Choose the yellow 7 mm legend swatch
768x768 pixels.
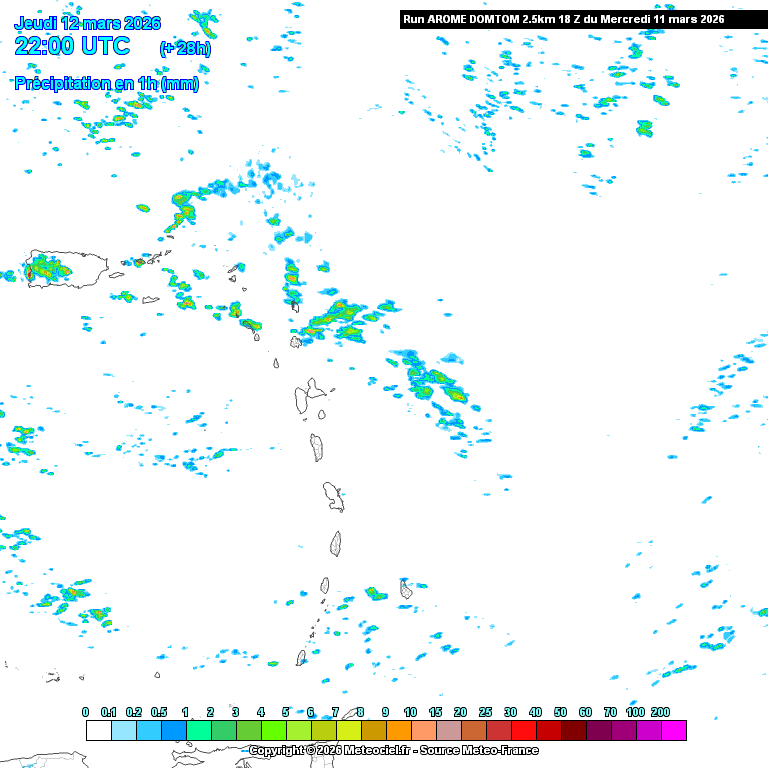pyautogui.click(x=349, y=731)
